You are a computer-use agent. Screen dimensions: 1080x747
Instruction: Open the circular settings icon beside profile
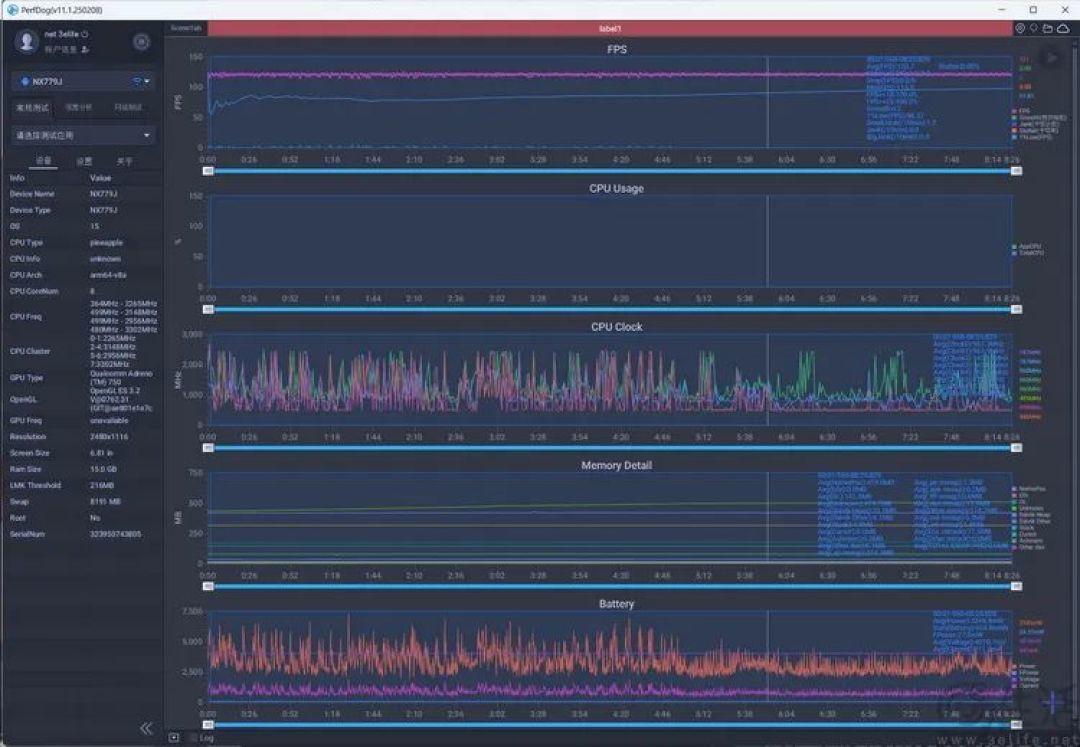(141, 42)
